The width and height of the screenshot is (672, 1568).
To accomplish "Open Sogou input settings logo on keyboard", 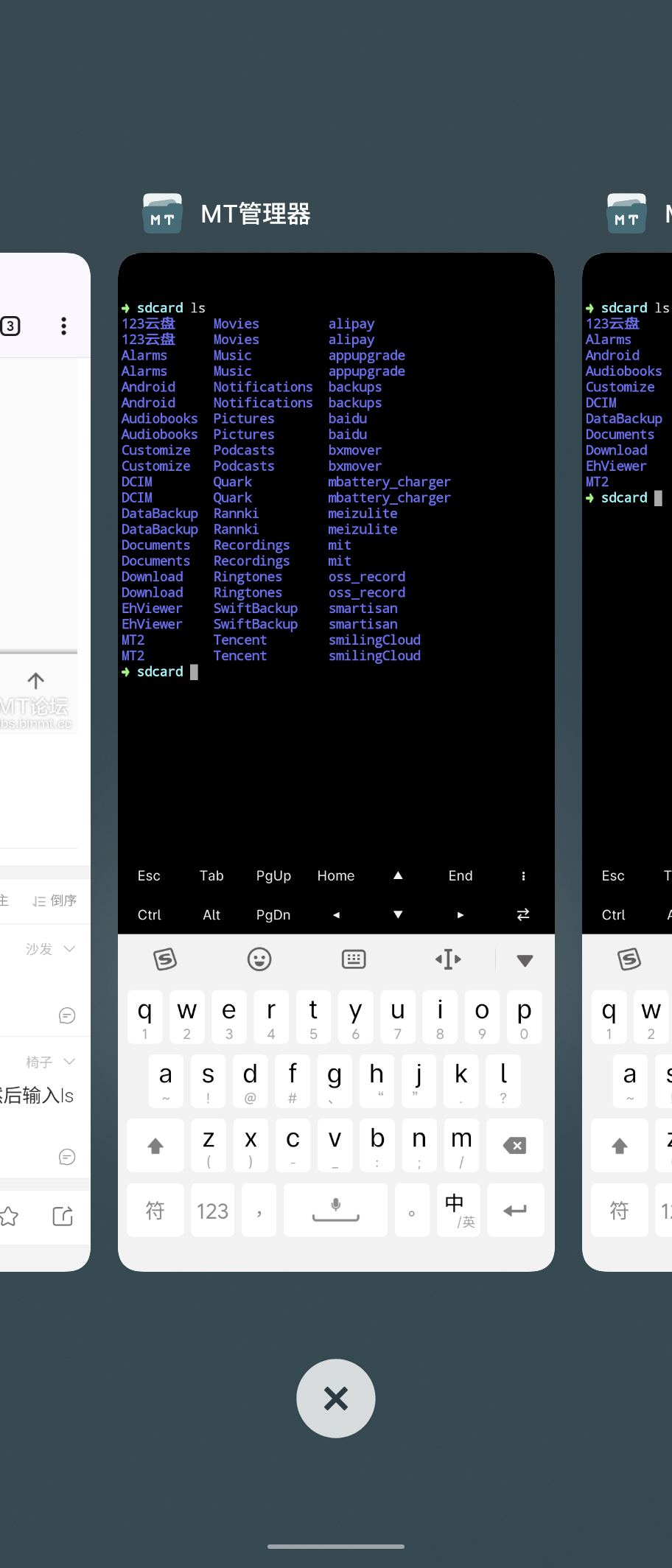I will (165, 959).
